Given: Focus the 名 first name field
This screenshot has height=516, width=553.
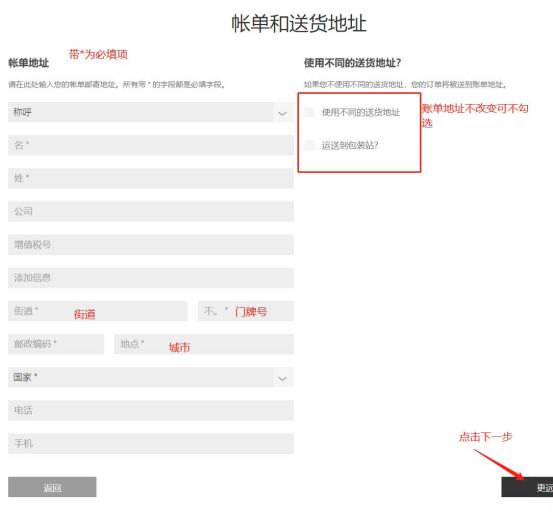Looking at the screenshot, I should (x=151, y=145).
